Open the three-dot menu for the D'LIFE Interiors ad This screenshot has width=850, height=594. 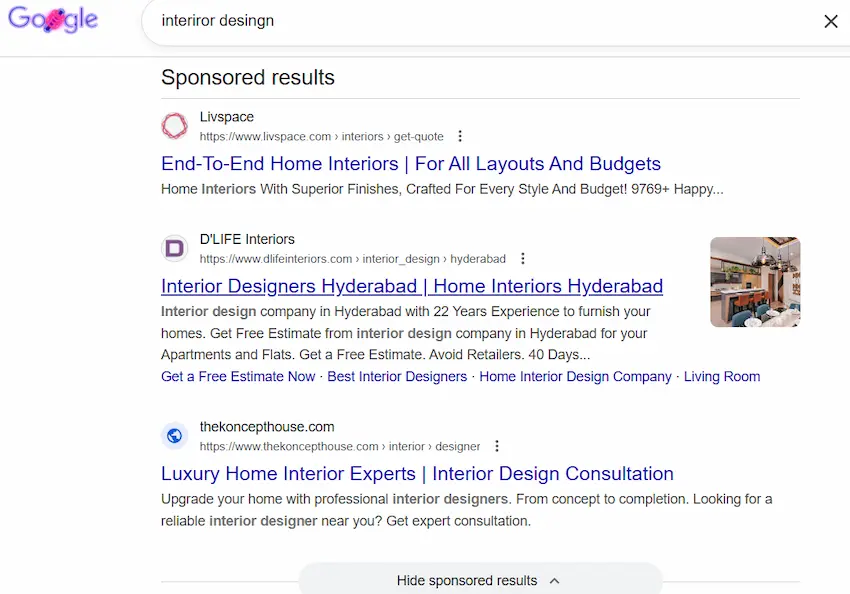(x=523, y=259)
